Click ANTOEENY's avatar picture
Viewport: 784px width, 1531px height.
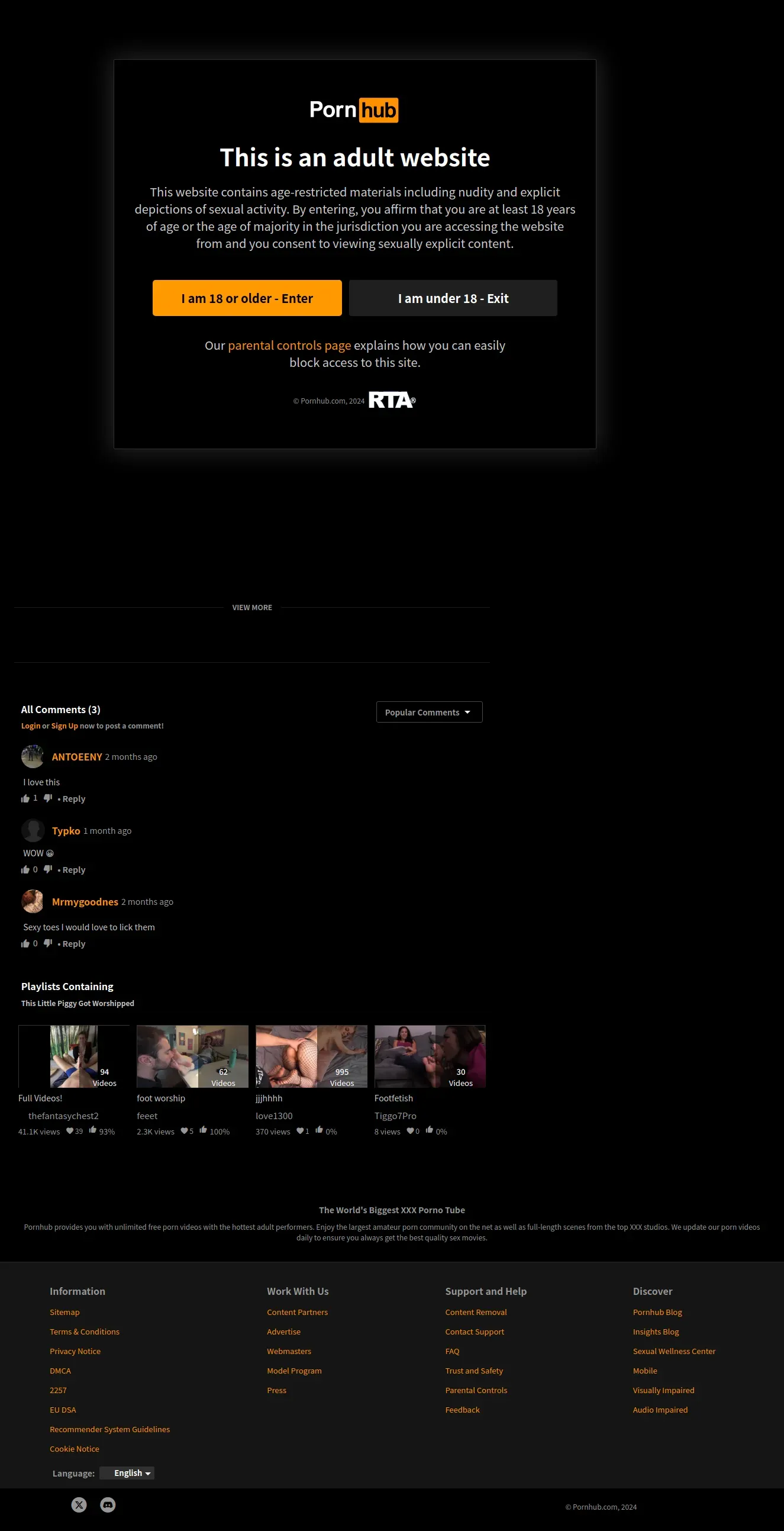pos(33,756)
